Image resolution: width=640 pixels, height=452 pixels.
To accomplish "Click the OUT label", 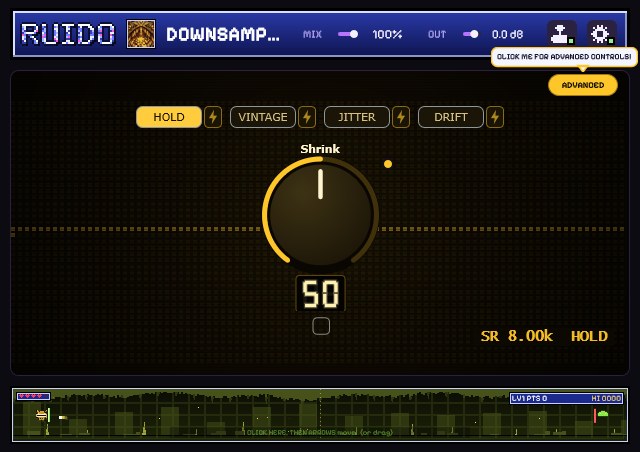I will point(437,34).
